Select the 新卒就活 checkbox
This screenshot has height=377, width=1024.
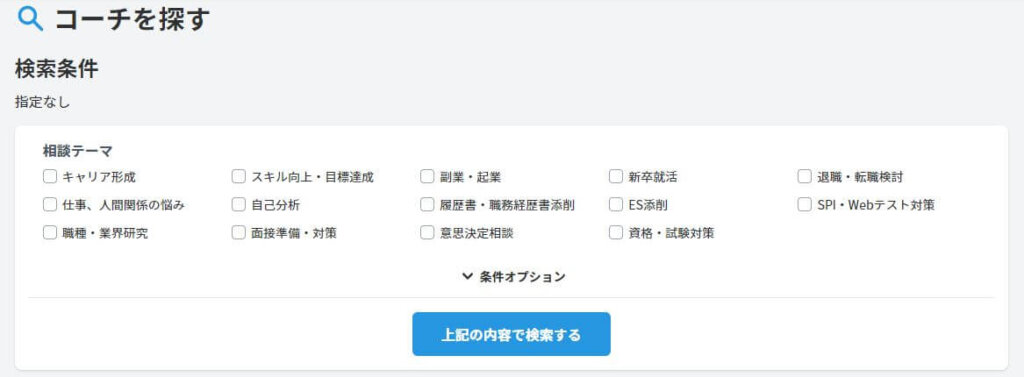pyautogui.click(x=616, y=176)
